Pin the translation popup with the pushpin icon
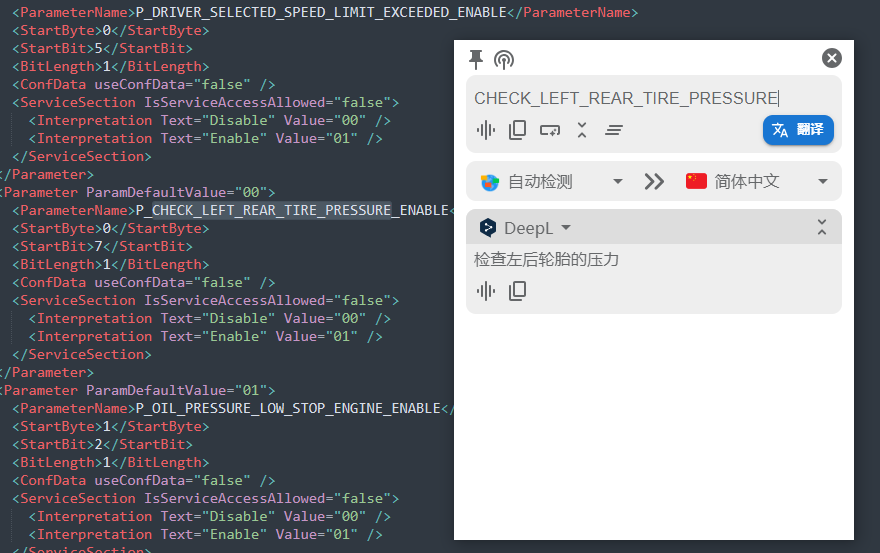The image size is (880, 553). (475, 59)
